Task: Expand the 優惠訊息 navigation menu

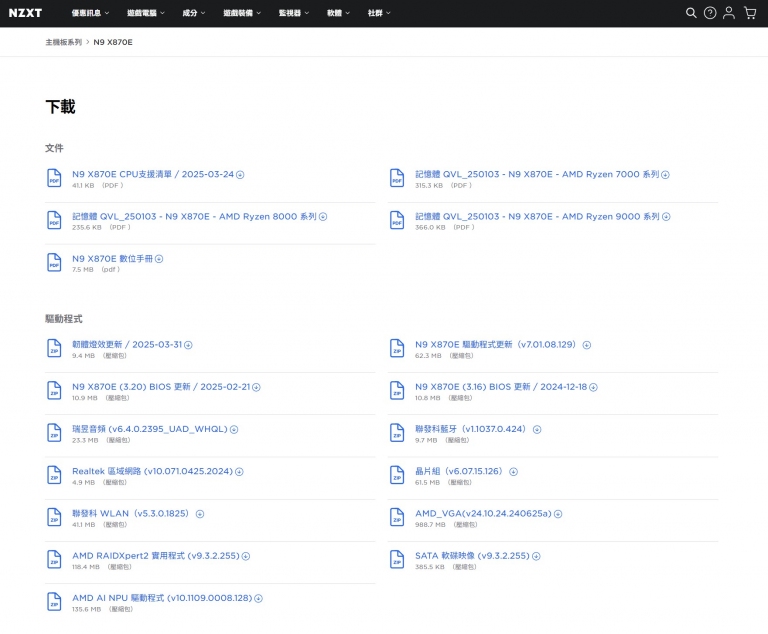Action: pyautogui.click(x=90, y=13)
